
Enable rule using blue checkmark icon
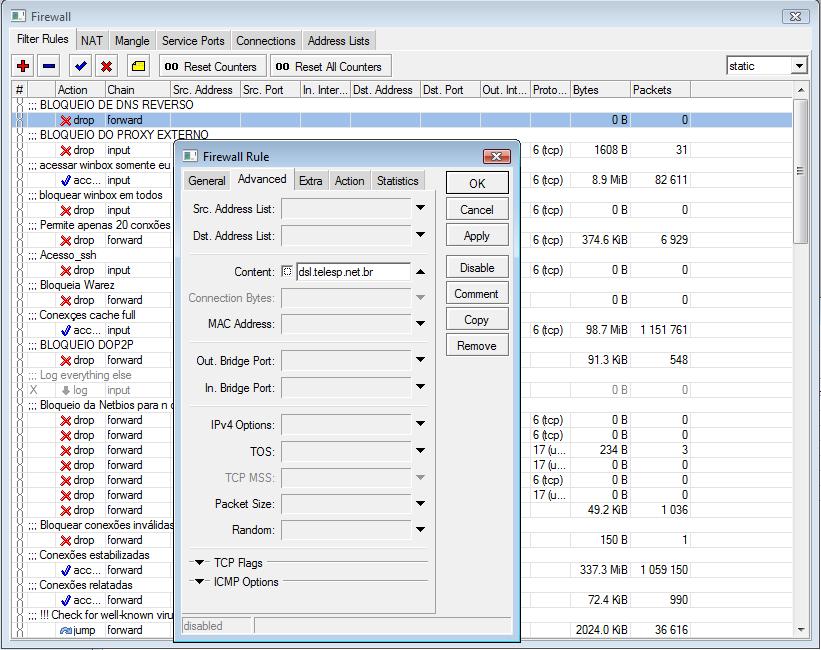coord(81,66)
